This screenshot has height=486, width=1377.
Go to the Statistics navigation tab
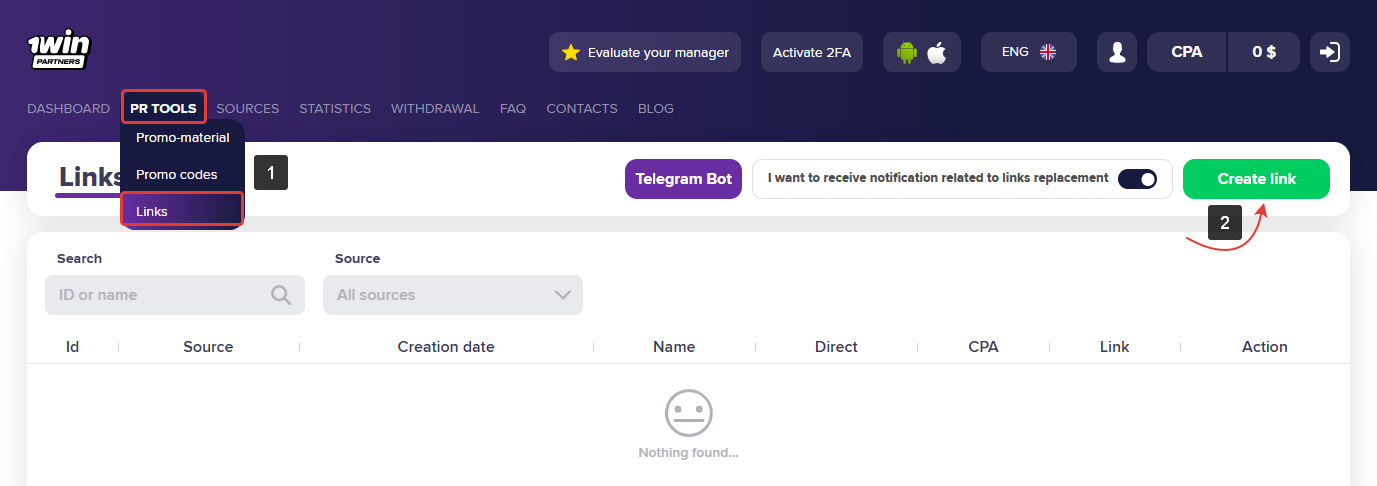coord(335,108)
